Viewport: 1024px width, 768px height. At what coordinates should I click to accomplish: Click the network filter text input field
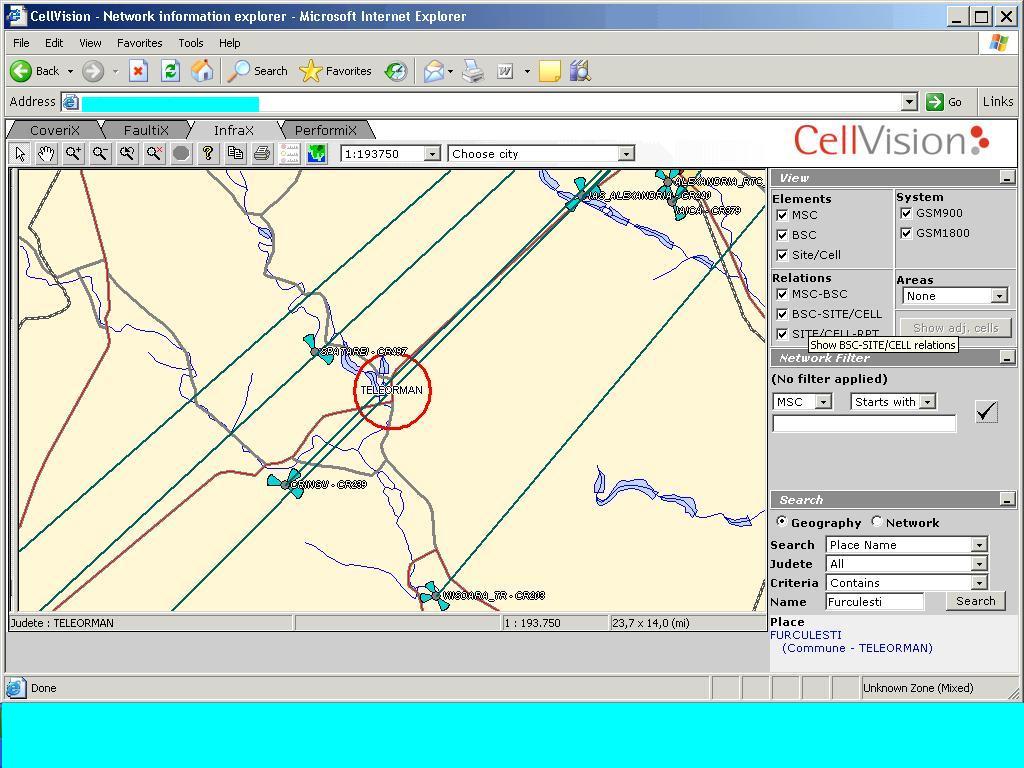[864, 423]
